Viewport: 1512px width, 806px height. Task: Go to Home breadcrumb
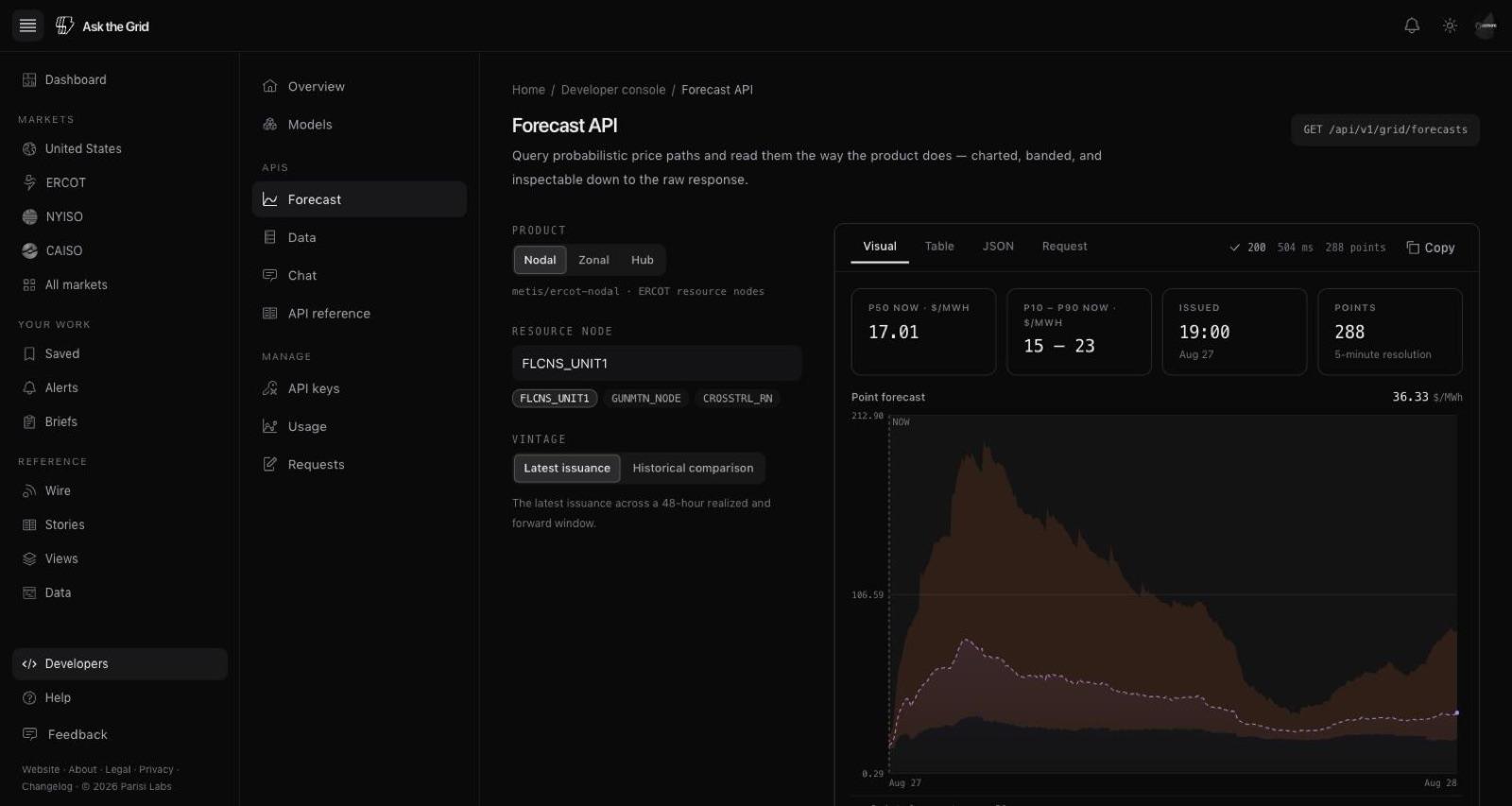pos(528,90)
